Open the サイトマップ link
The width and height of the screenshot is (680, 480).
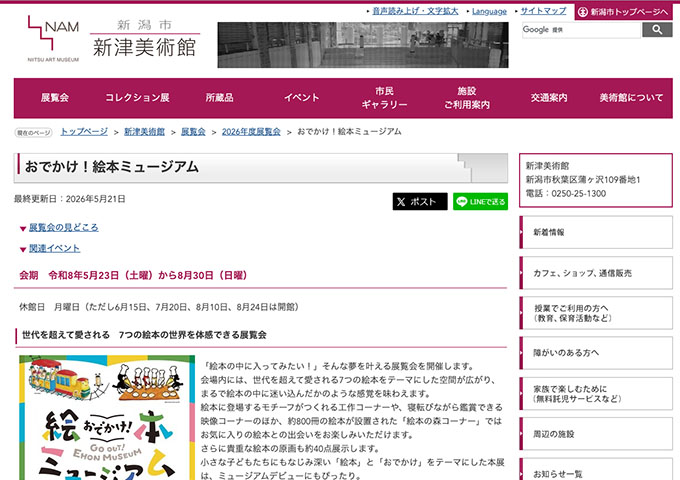pyautogui.click(x=543, y=11)
